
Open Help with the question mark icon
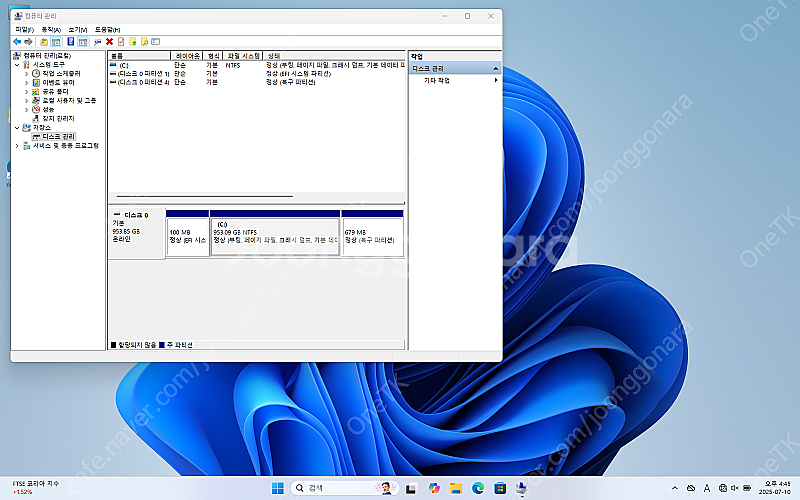point(70,42)
